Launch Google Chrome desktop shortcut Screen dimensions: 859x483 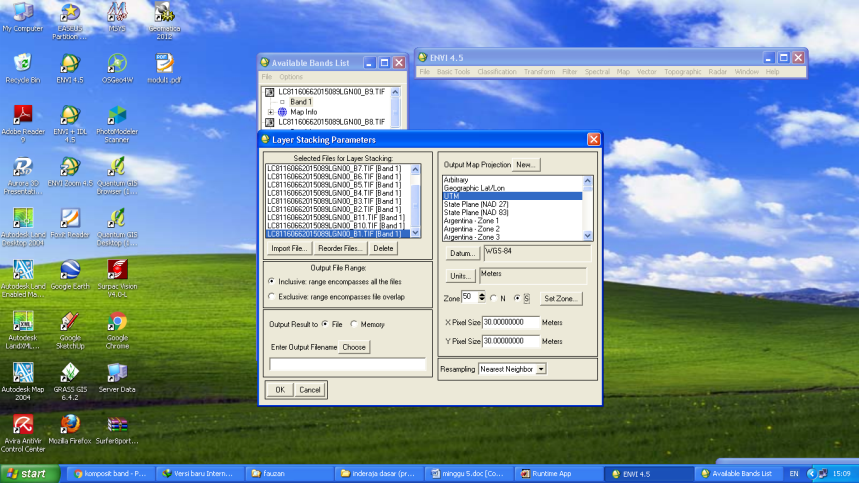tap(117, 330)
